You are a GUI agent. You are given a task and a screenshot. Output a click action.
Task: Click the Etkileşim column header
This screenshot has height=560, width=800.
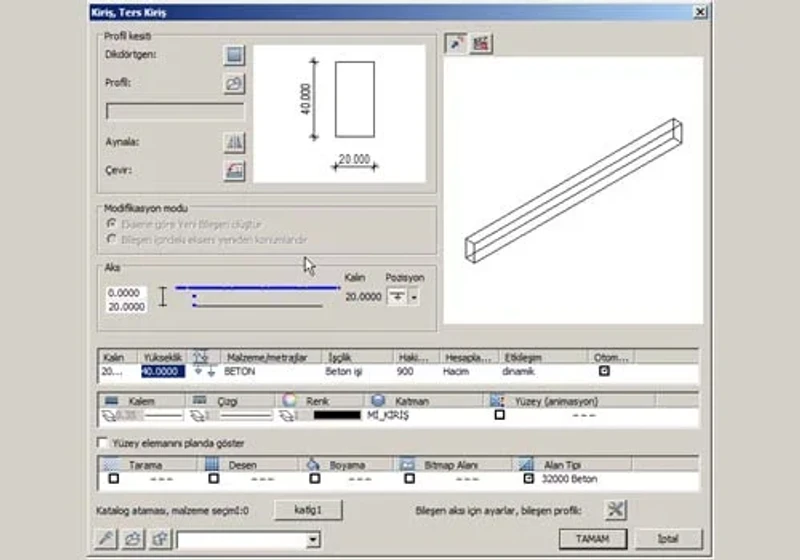[x=542, y=357]
